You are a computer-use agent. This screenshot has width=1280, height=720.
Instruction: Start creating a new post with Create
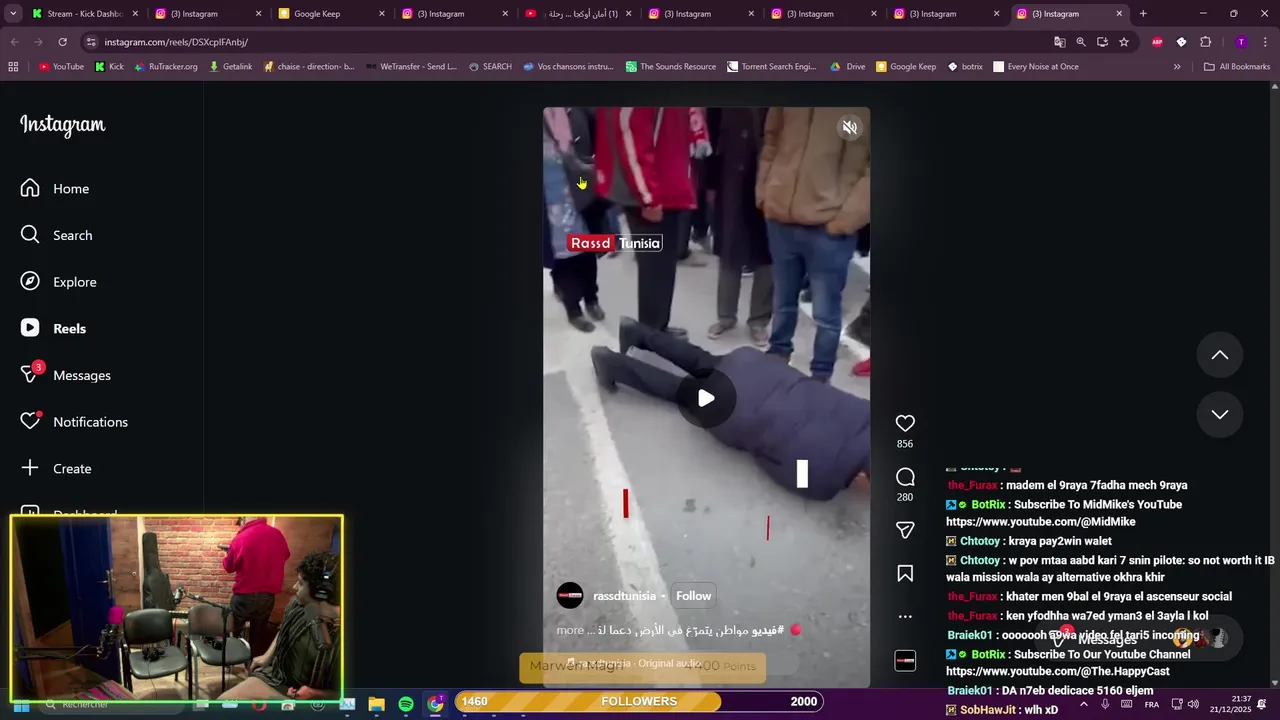(x=57, y=468)
